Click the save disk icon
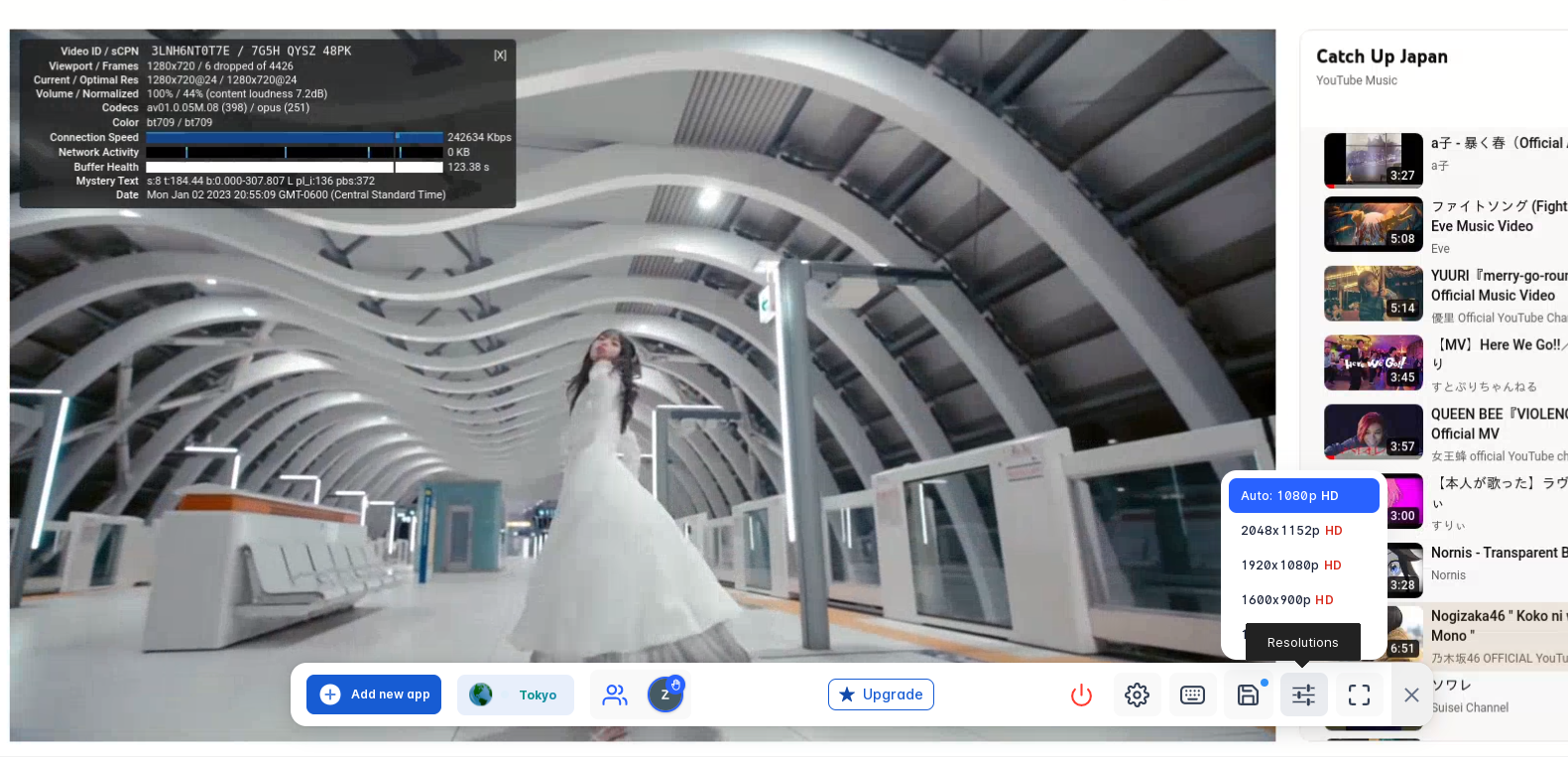This screenshot has height=757, width=1568. (x=1248, y=695)
